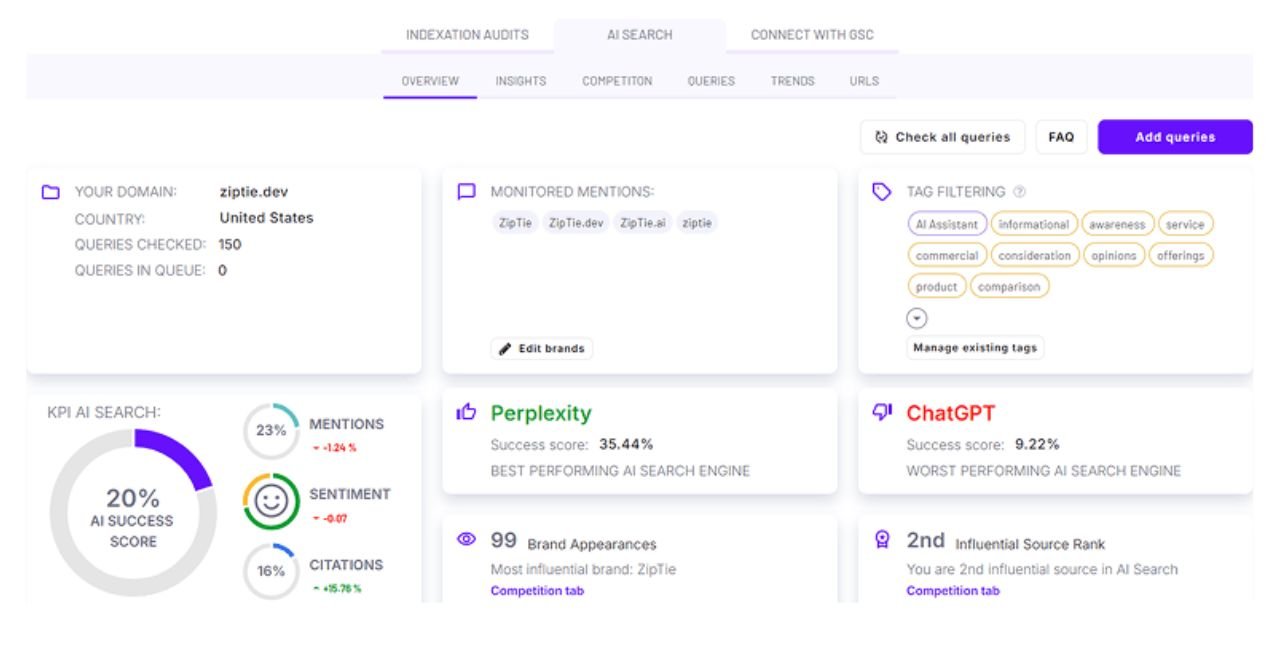
Task: Click the thumbs-down icon beside ChatGPT
Action: 882,413
